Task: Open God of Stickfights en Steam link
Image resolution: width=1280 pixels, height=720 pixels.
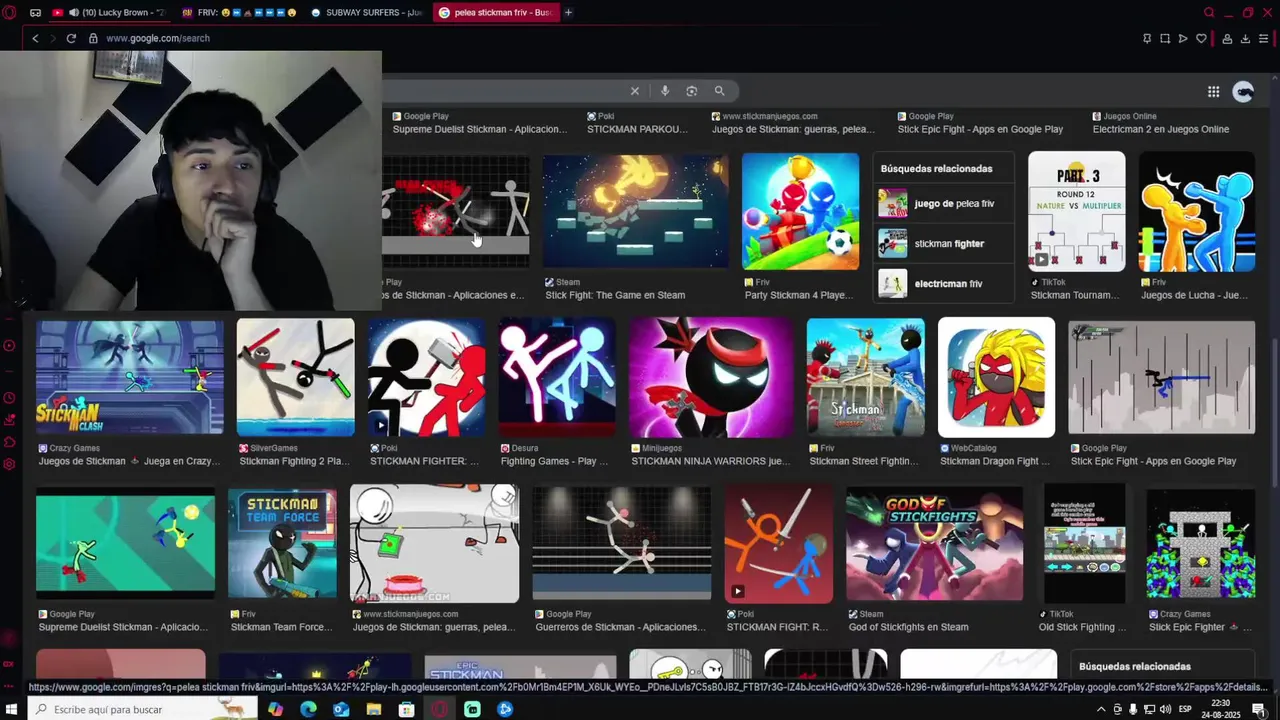Action: pos(908,627)
